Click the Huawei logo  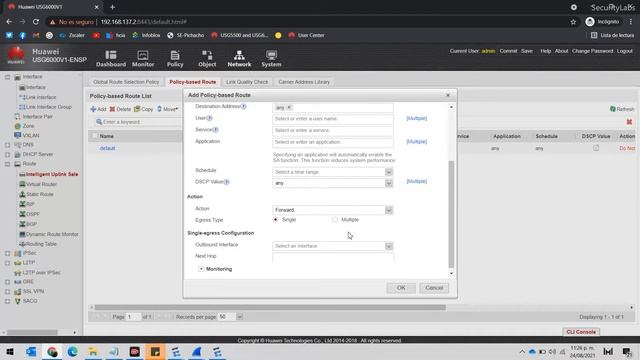pos(16,56)
